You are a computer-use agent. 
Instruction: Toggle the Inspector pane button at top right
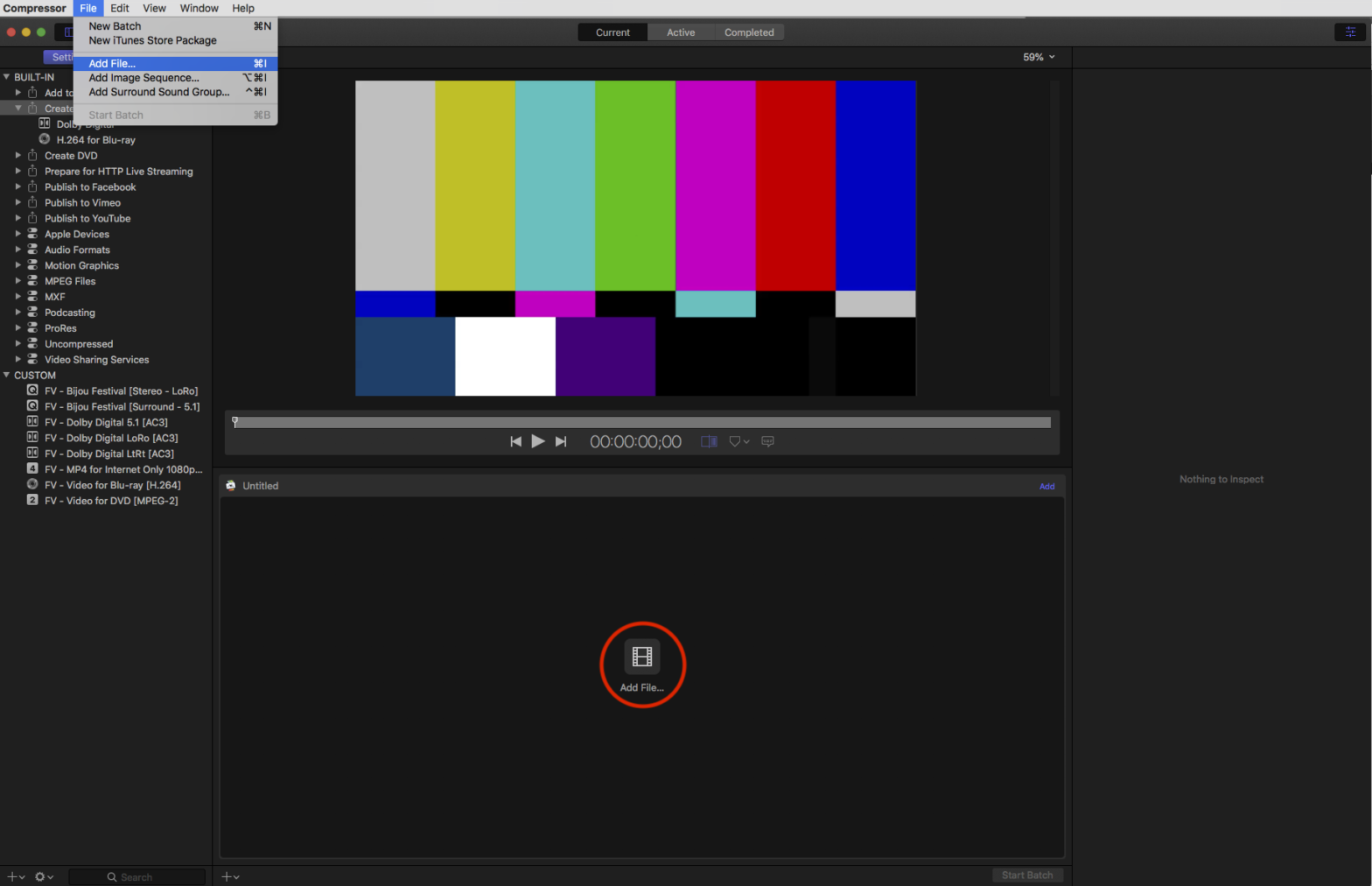(x=1349, y=32)
